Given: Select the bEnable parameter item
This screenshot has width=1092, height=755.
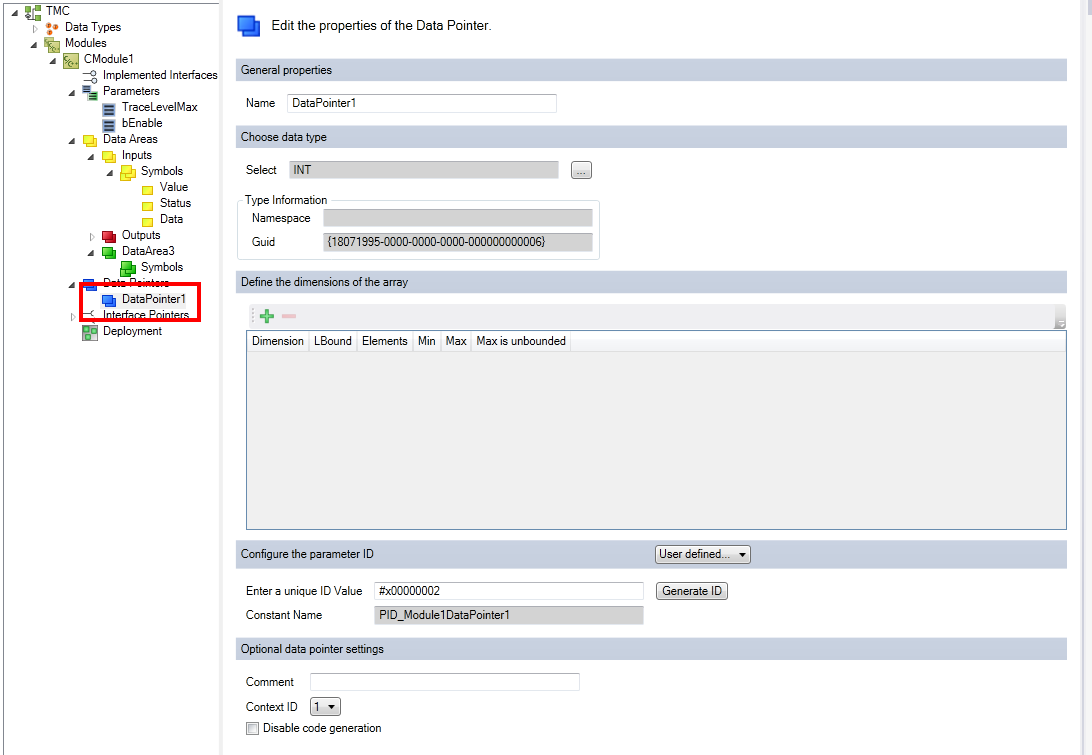Looking at the screenshot, I should pyautogui.click(x=142, y=123).
